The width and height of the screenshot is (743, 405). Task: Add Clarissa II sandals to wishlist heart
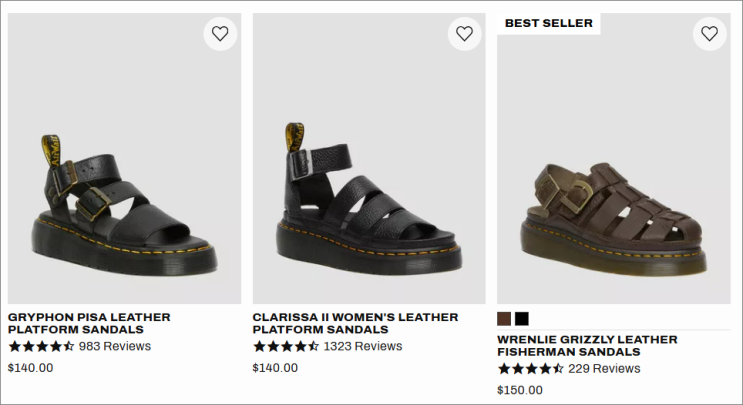[x=464, y=33]
